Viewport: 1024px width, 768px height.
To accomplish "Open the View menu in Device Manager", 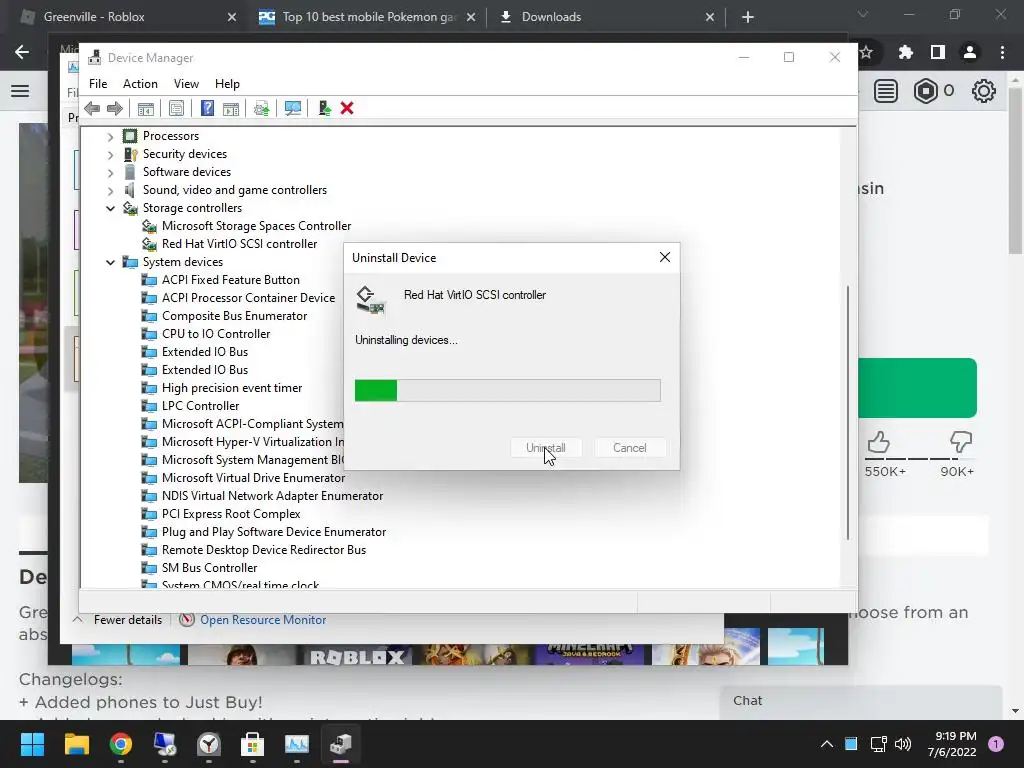I will [x=186, y=84].
